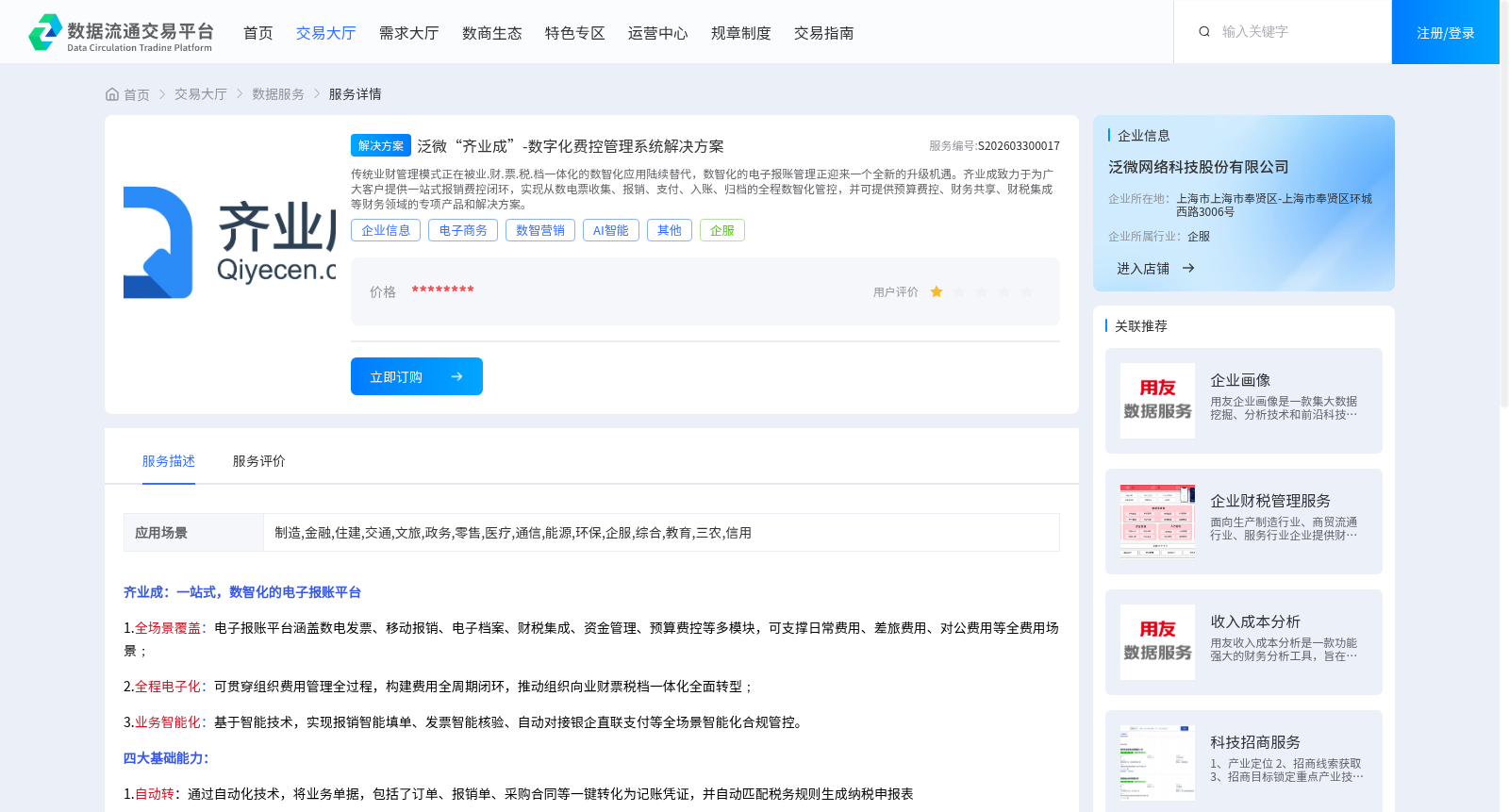This screenshot has height=812, width=1509.
Task: Open 交易大厅 in top navigation
Action: click(x=325, y=33)
